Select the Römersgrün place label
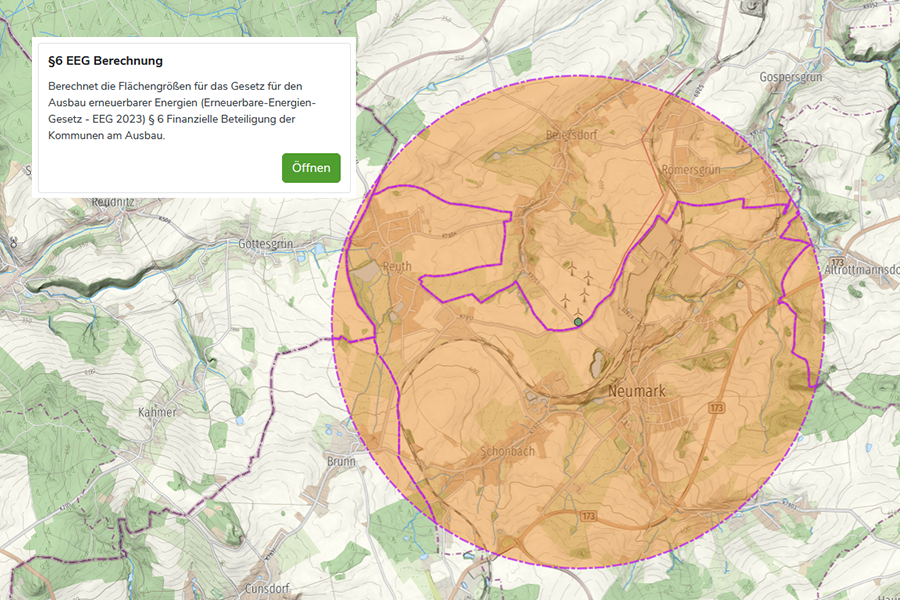This screenshot has height=600, width=900. click(x=690, y=170)
